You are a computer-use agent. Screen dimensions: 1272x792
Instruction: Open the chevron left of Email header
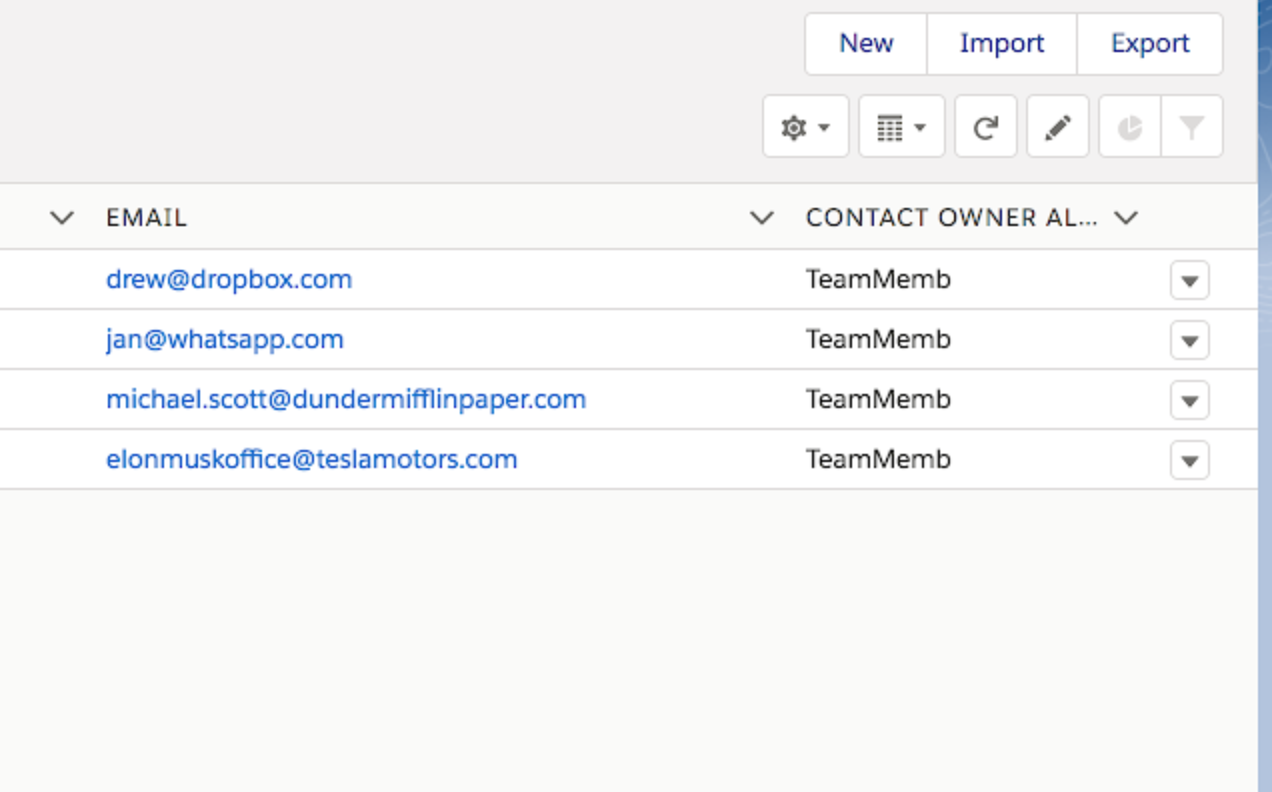pos(62,218)
